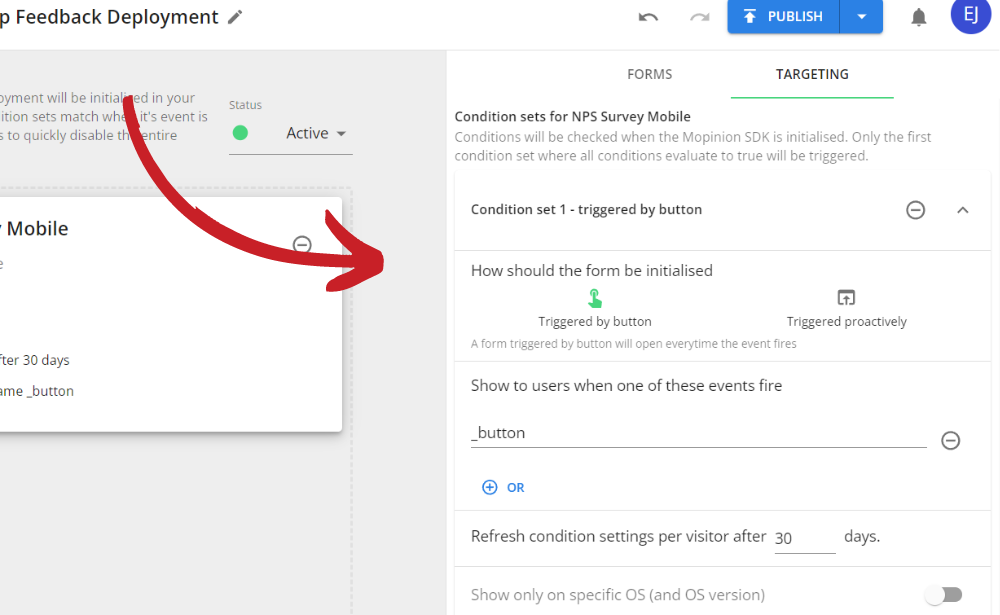This screenshot has height=615, width=1000.
Task: Click the 30 days refresh input field
Action: click(x=804, y=537)
